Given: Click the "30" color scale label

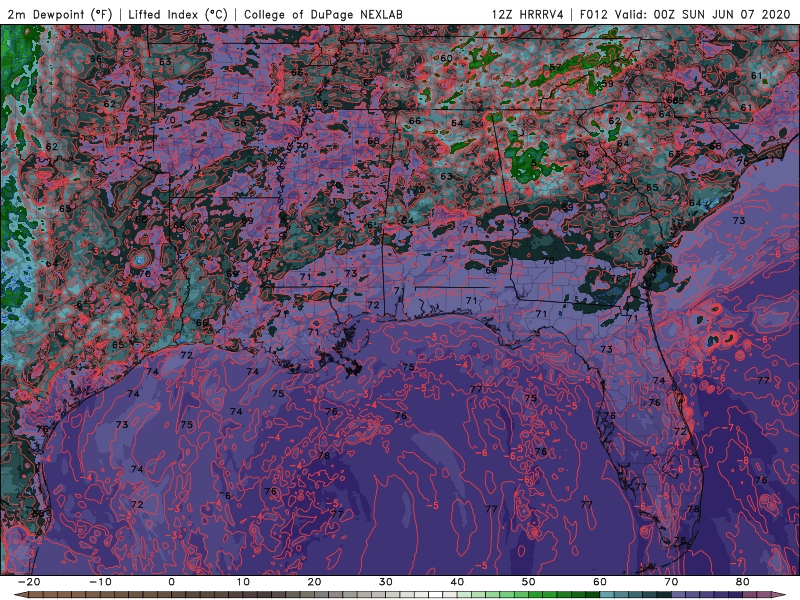Looking at the screenshot, I should 386,582.
